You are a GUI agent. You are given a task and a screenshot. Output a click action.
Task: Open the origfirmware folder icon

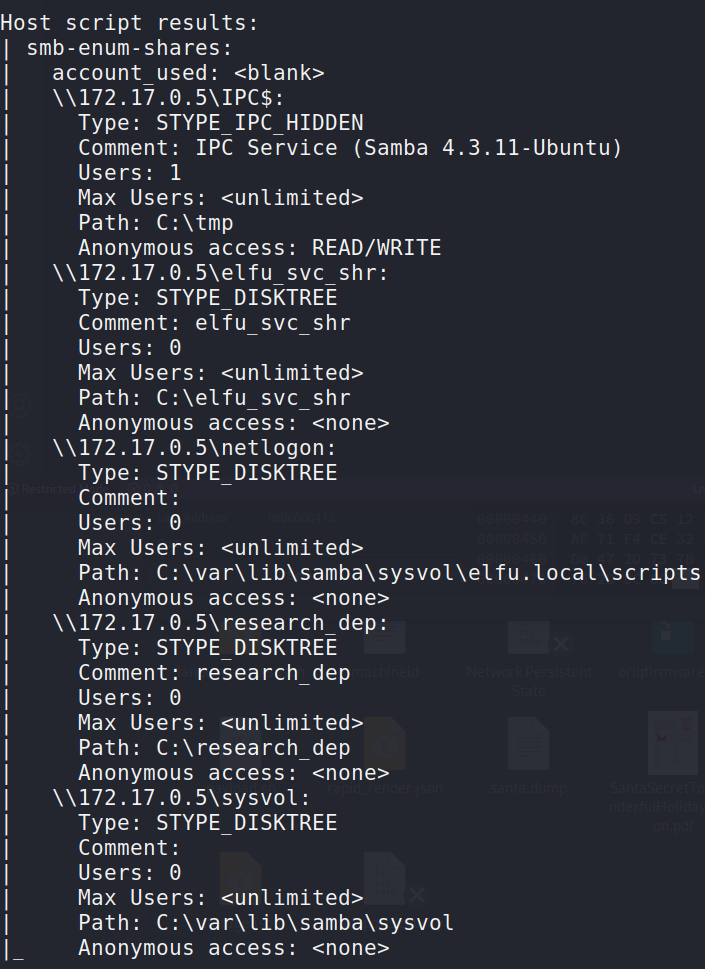click(x=672, y=637)
